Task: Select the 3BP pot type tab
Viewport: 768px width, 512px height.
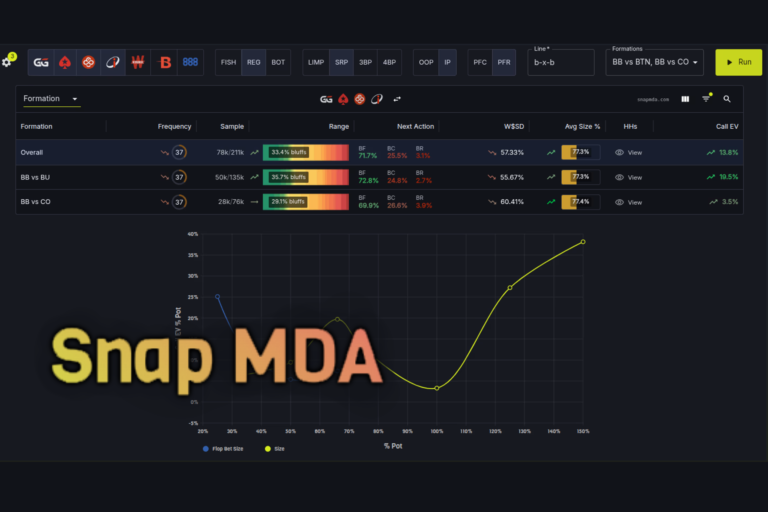Action: pos(365,62)
